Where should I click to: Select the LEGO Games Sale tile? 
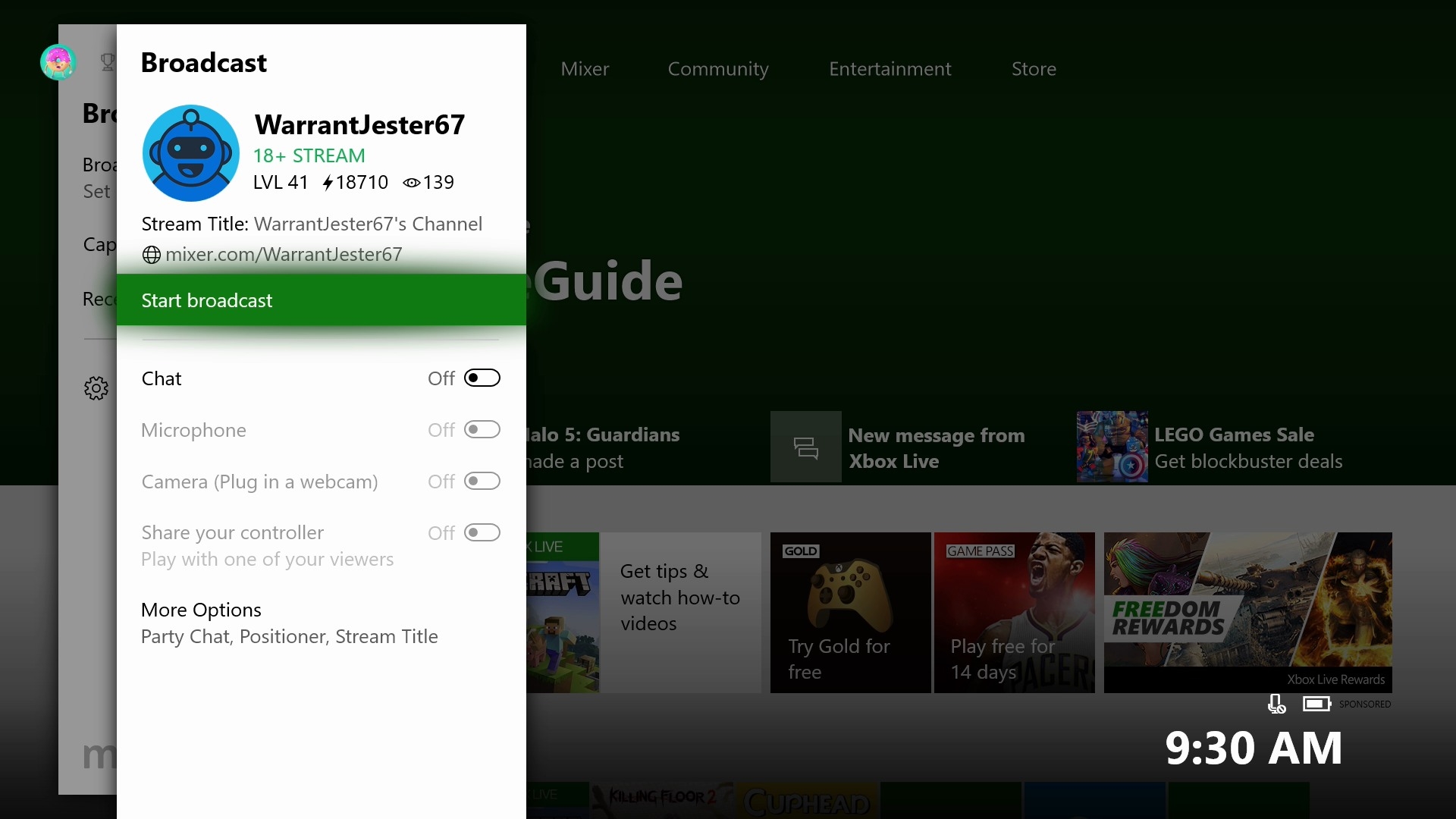1232,447
